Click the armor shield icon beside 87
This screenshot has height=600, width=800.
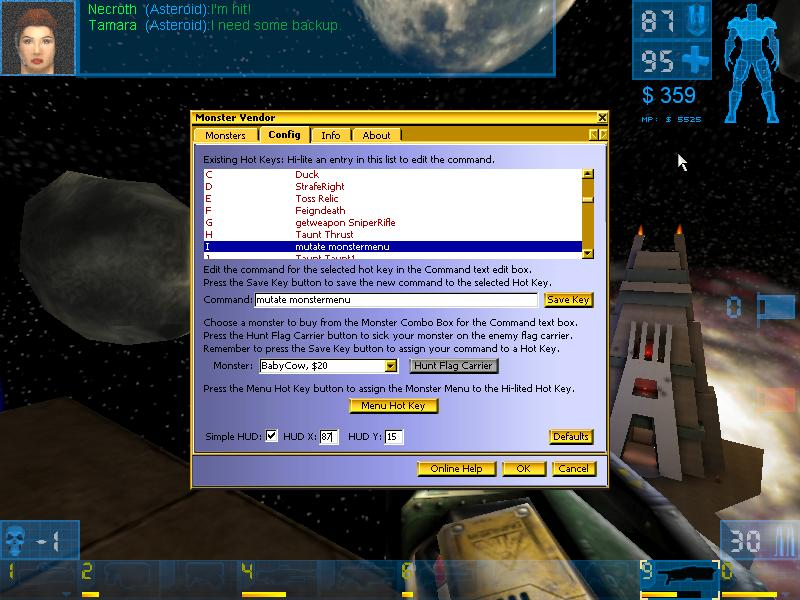click(699, 20)
